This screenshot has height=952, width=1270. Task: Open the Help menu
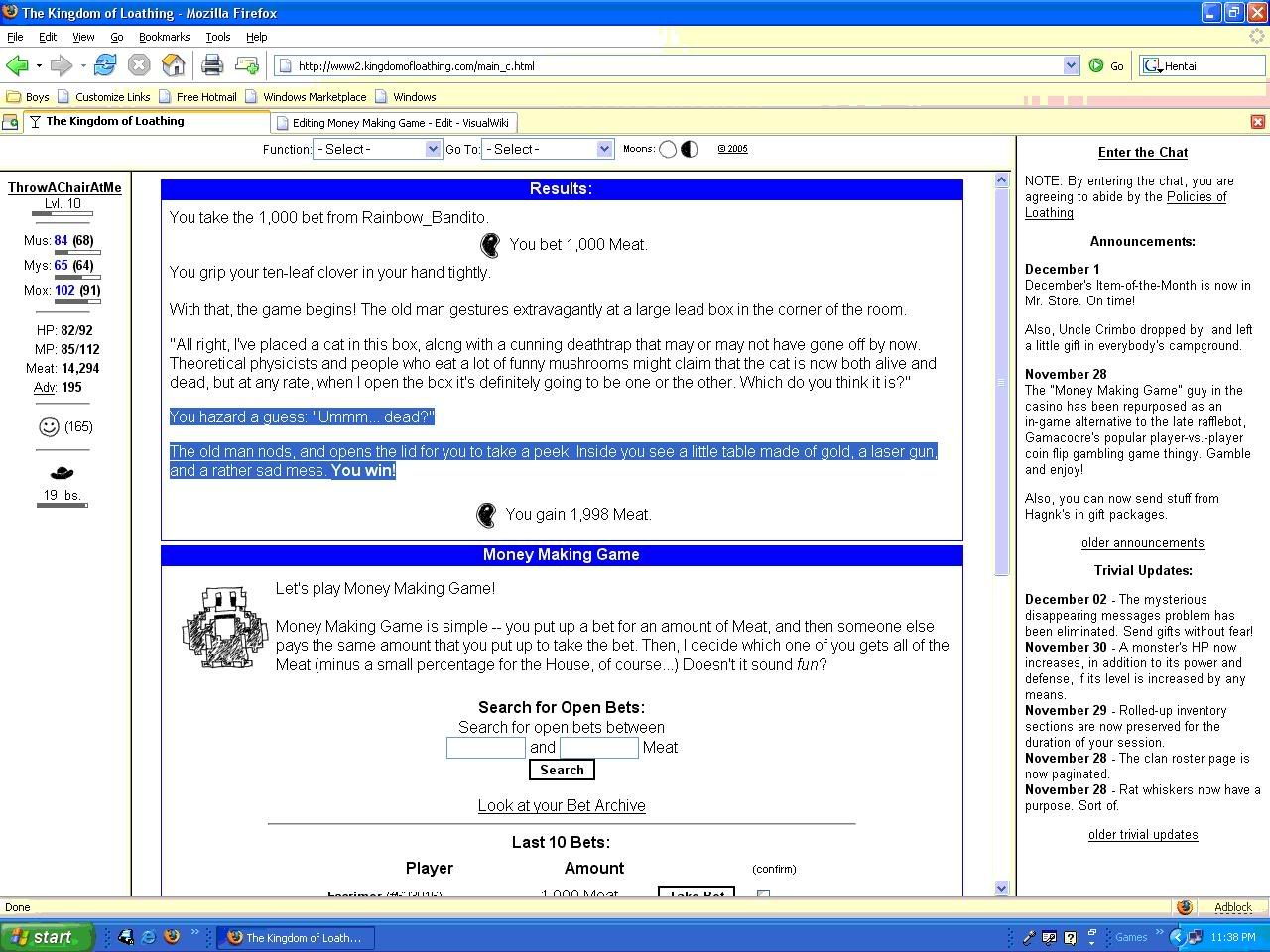click(x=257, y=37)
